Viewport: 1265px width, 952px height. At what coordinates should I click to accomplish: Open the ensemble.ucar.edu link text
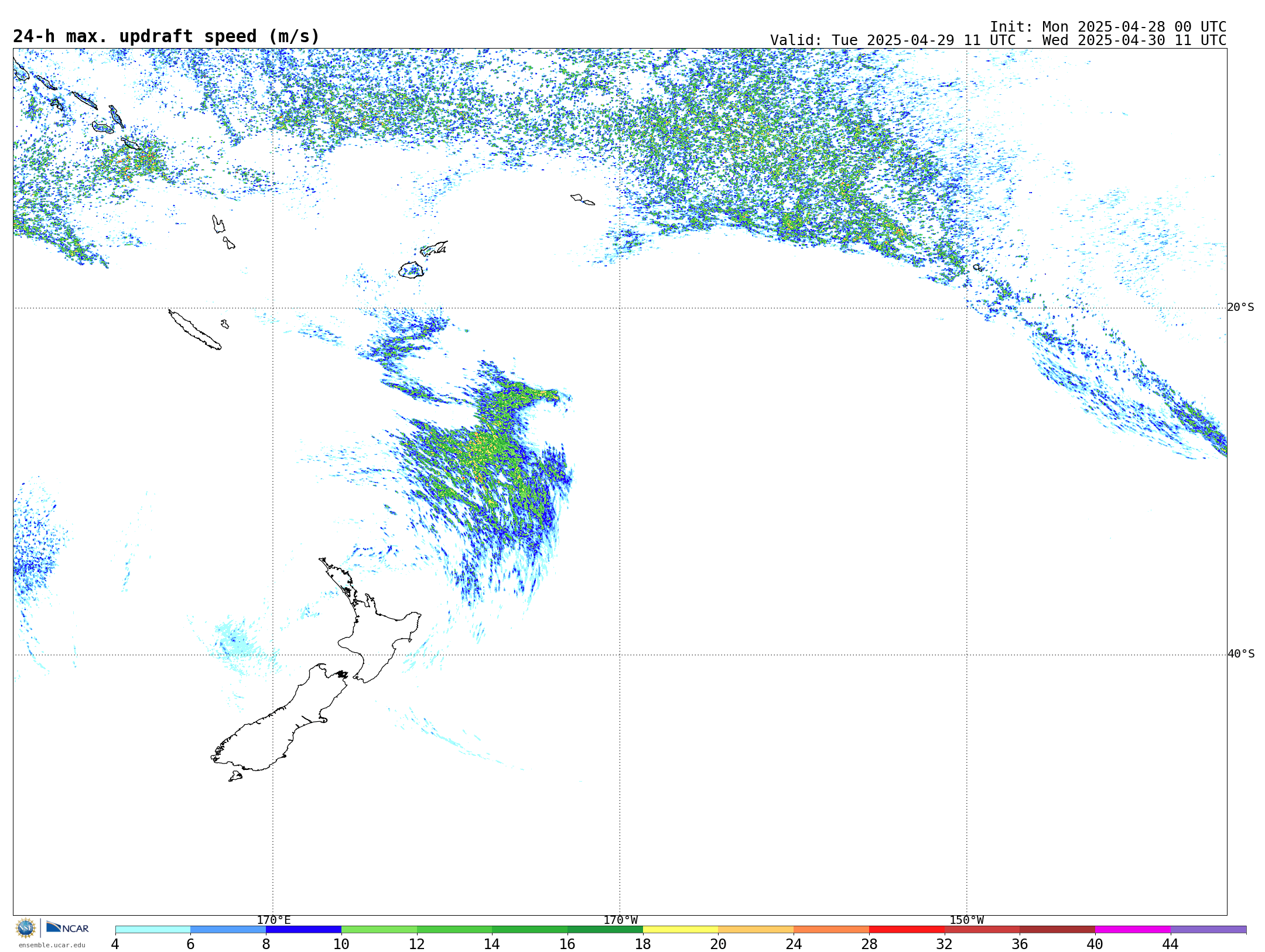tap(52, 945)
